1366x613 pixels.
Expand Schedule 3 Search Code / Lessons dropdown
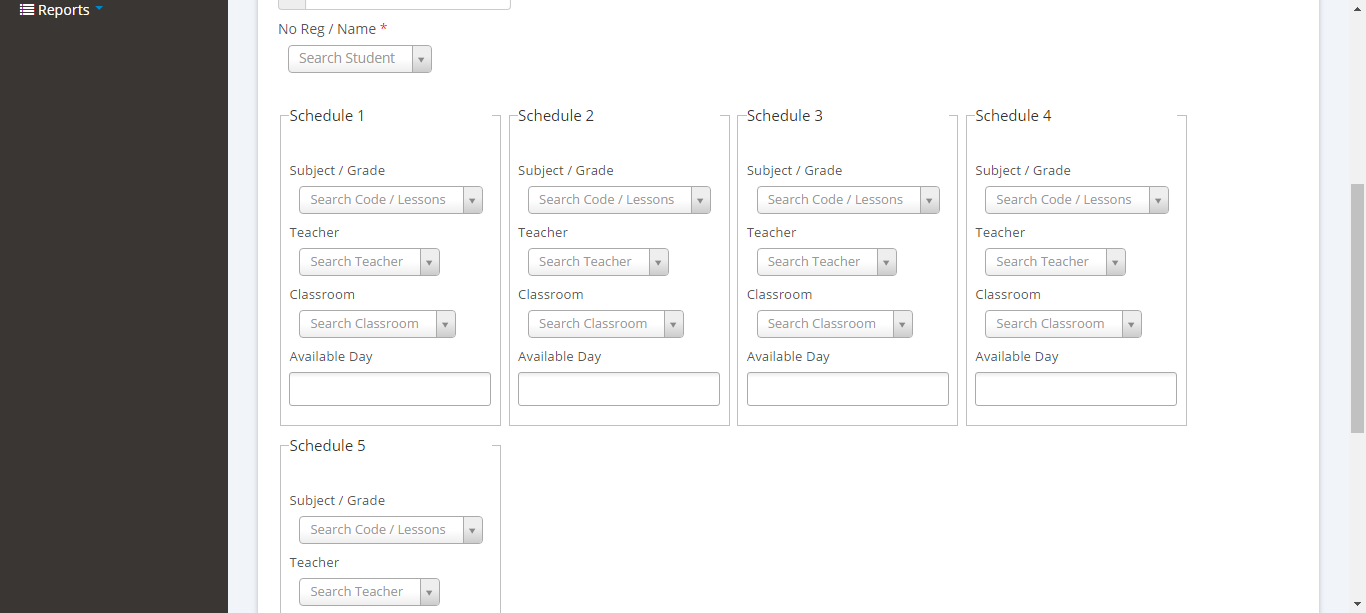click(x=847, y=200)
